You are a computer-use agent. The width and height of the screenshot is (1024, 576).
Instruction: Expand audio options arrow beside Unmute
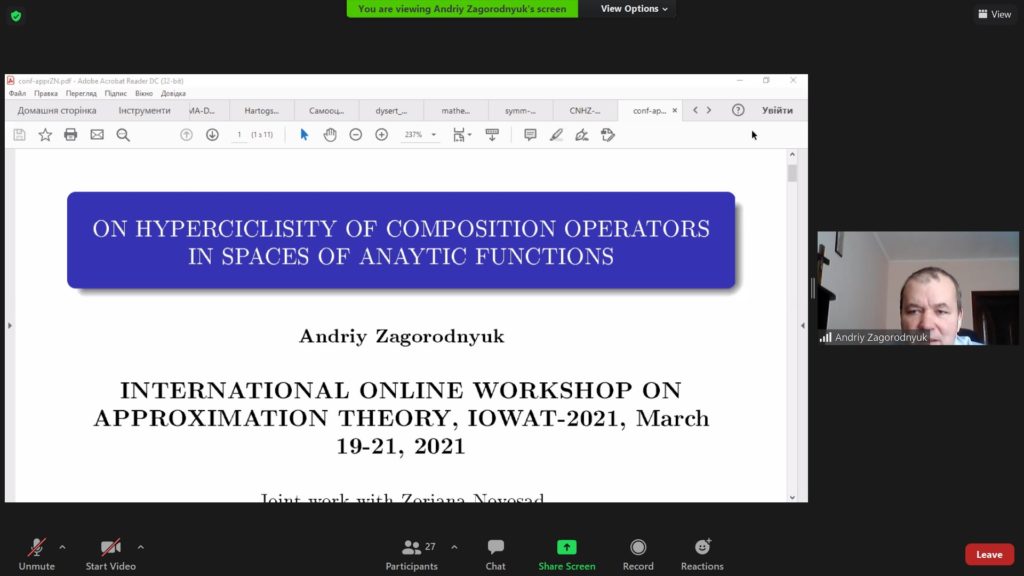(x=62, y=547)
